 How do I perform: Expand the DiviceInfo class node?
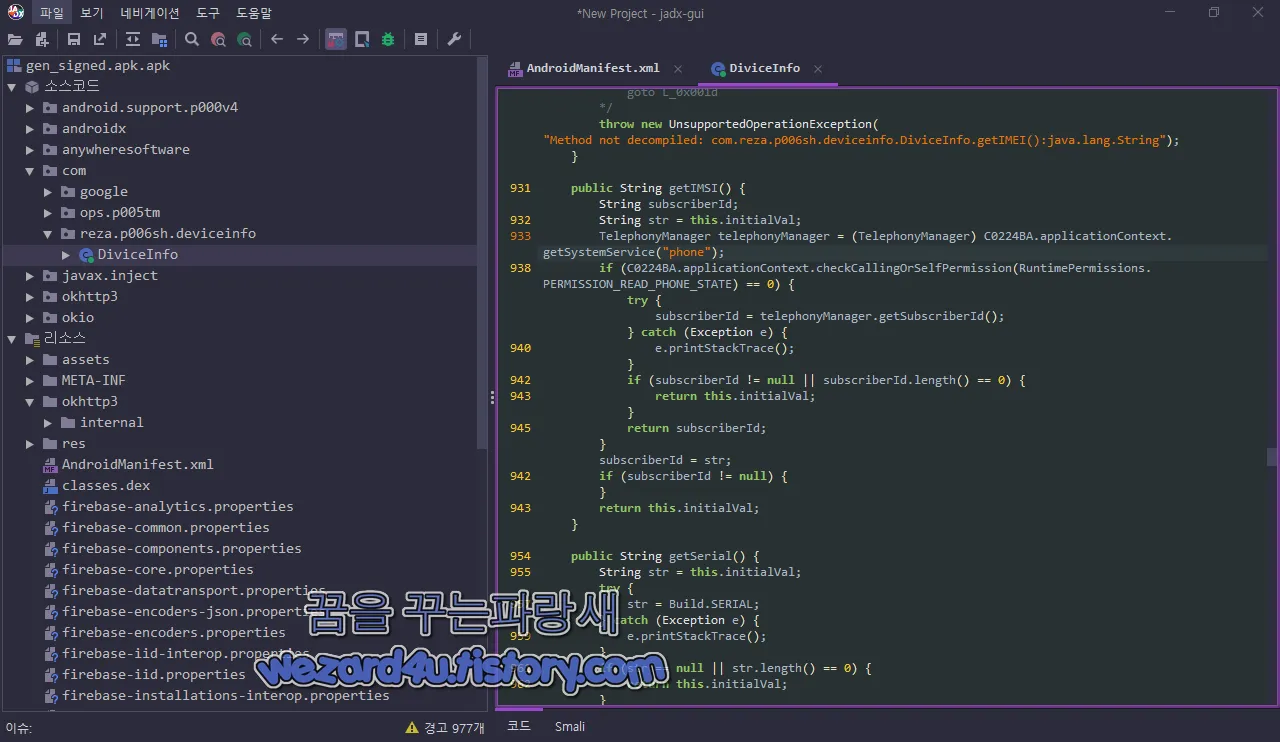point(66,255)
